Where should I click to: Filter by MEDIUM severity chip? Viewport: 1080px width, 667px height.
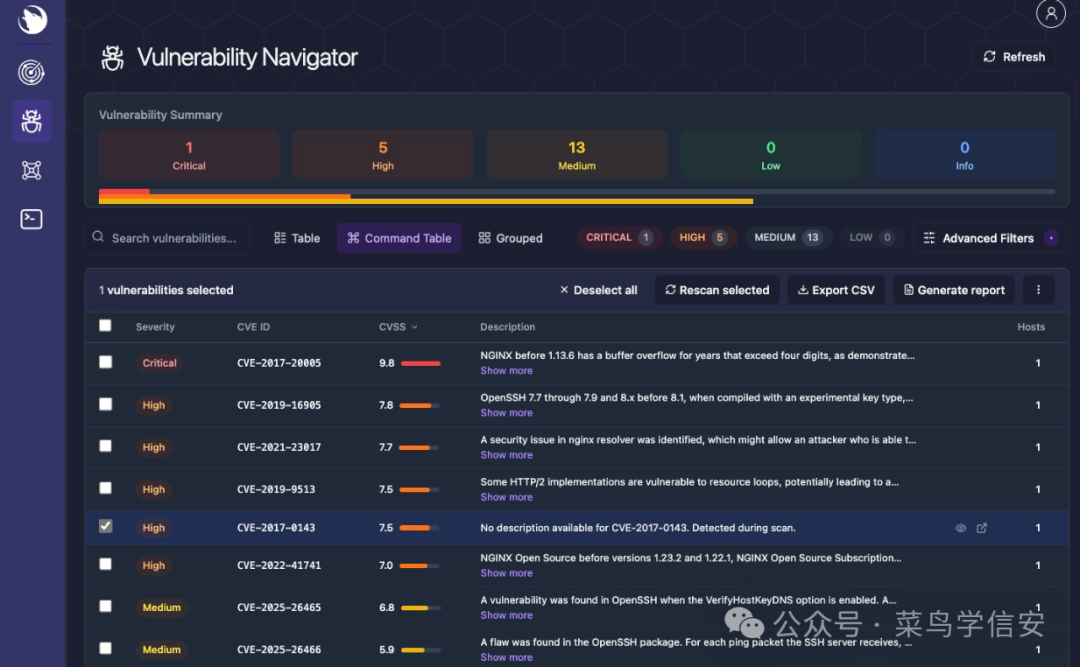[x=788, y=237]
